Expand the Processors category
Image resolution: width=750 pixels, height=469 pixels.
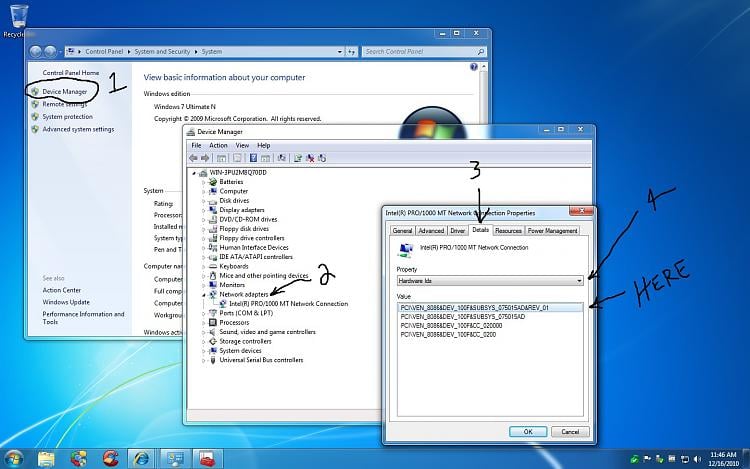pyautogui.click(x=203, y=323)
